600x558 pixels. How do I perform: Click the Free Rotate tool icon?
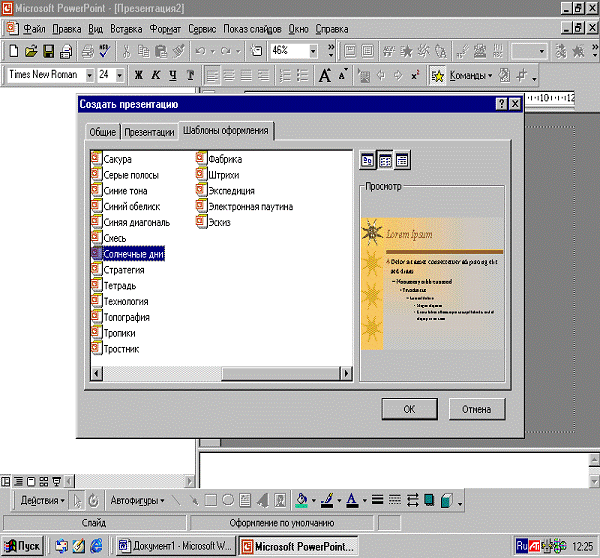93,500
